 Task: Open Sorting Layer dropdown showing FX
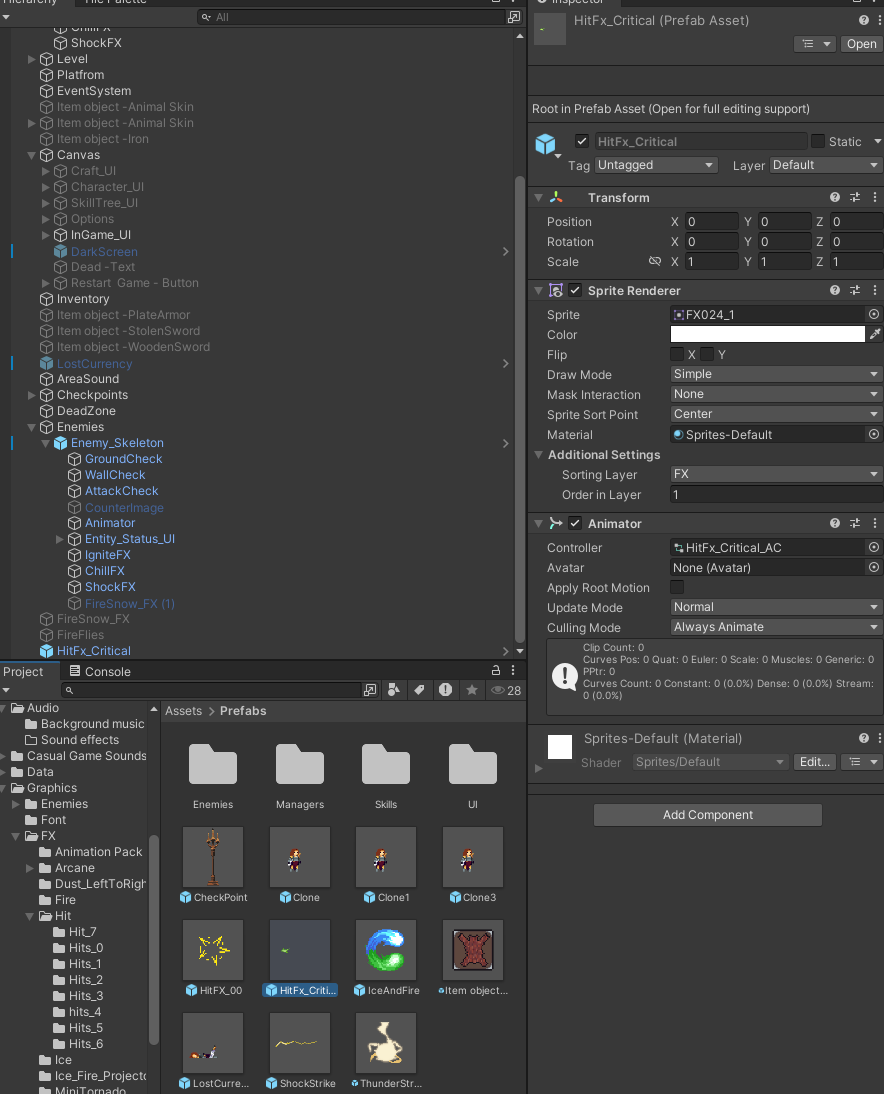(776, 474)
